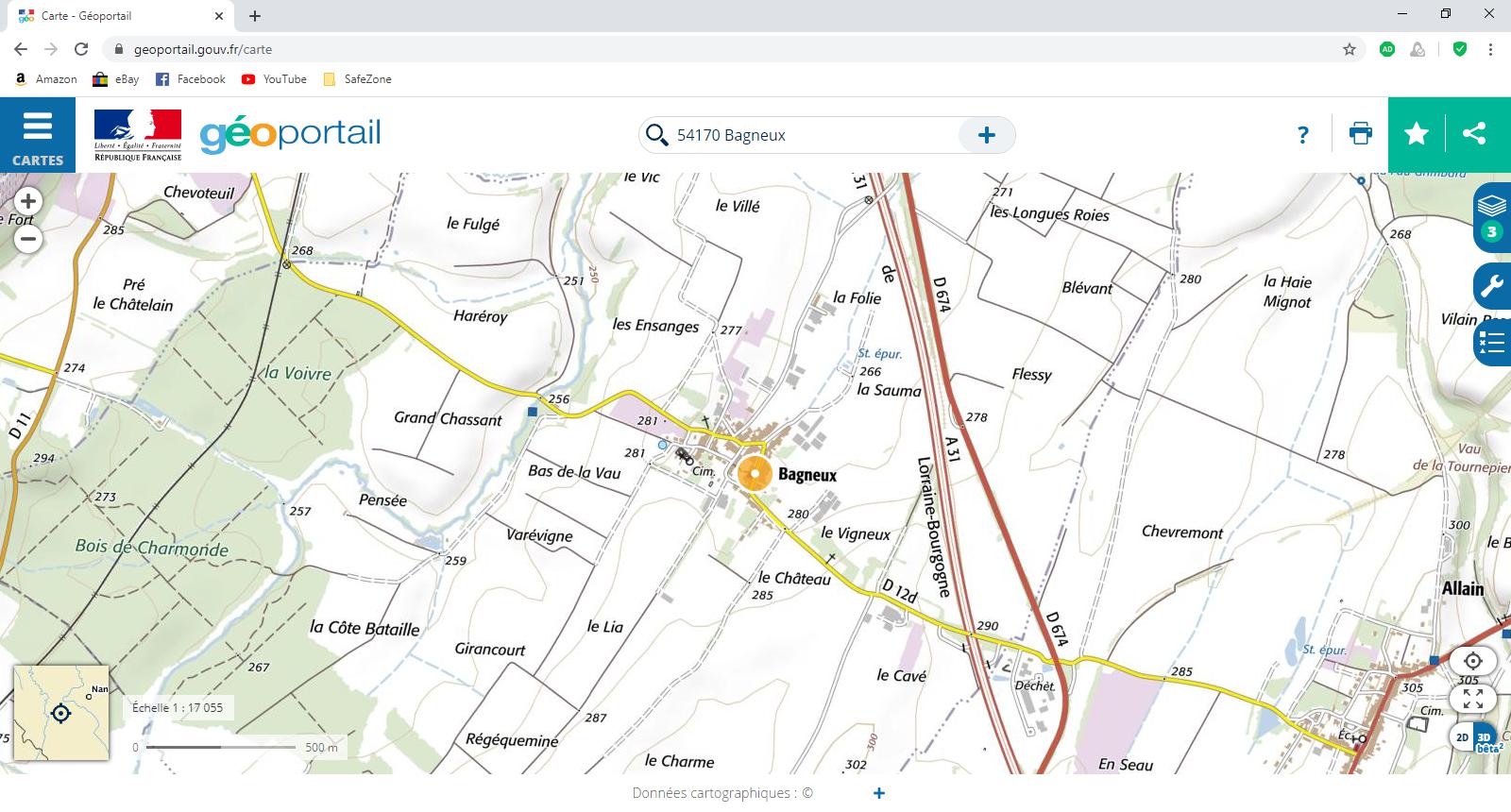The height and width of the screenshot is (812, 1511).
Task: Go forward in browser history
Action: click(51, 49)
